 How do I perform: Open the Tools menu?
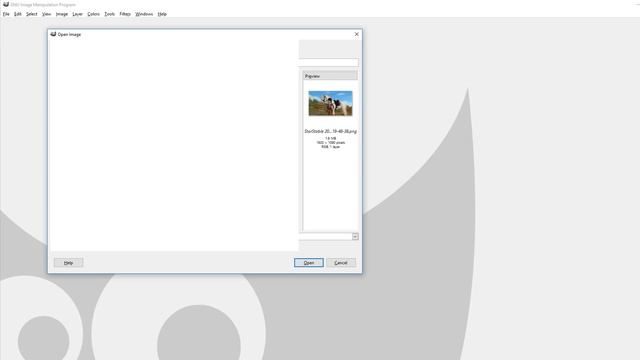click(109, 14)
